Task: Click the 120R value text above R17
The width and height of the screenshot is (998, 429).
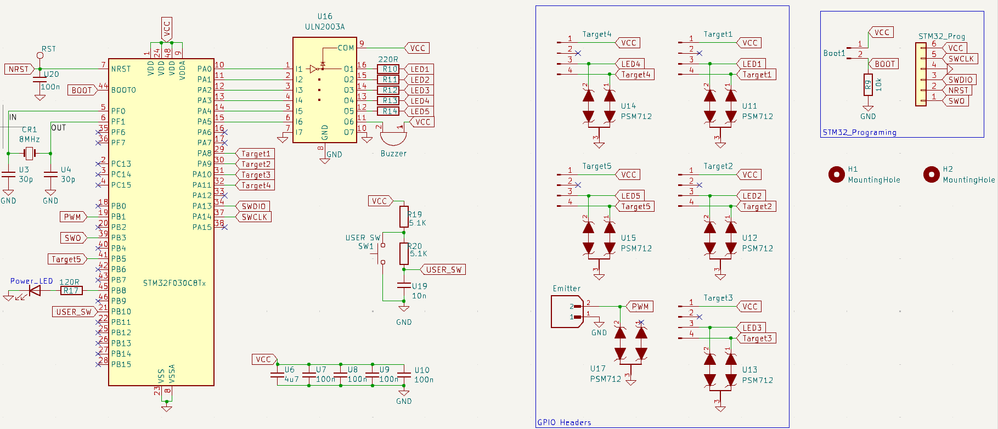Action: pyautogui.click(x=69, y=281)
